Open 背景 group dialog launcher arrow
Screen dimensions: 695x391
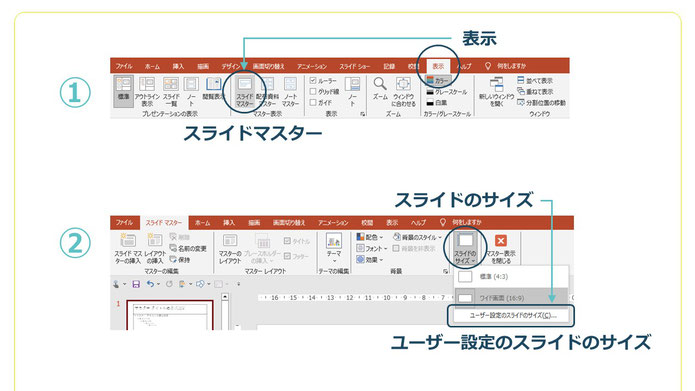pyautogui.click(x=445, y=271)
